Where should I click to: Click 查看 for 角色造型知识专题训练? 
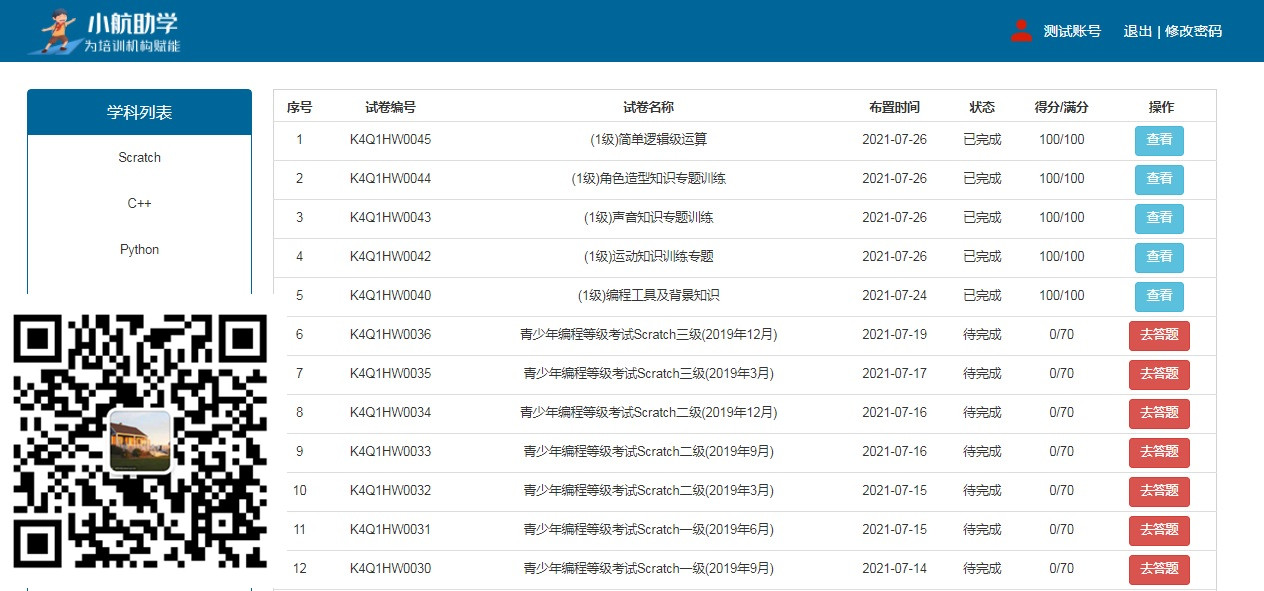[x=1159, y=179]
